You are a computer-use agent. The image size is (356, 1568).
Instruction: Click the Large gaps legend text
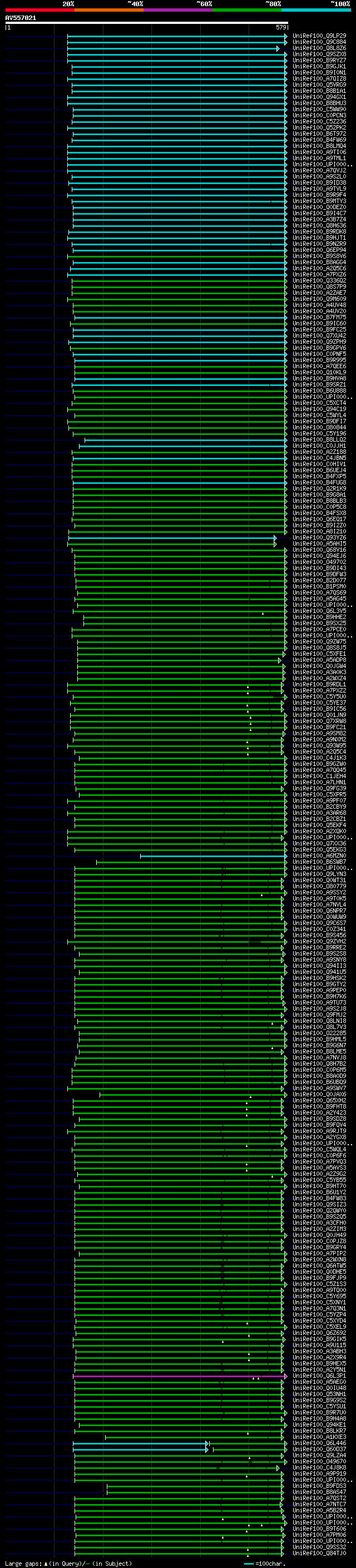point(68,1564)
